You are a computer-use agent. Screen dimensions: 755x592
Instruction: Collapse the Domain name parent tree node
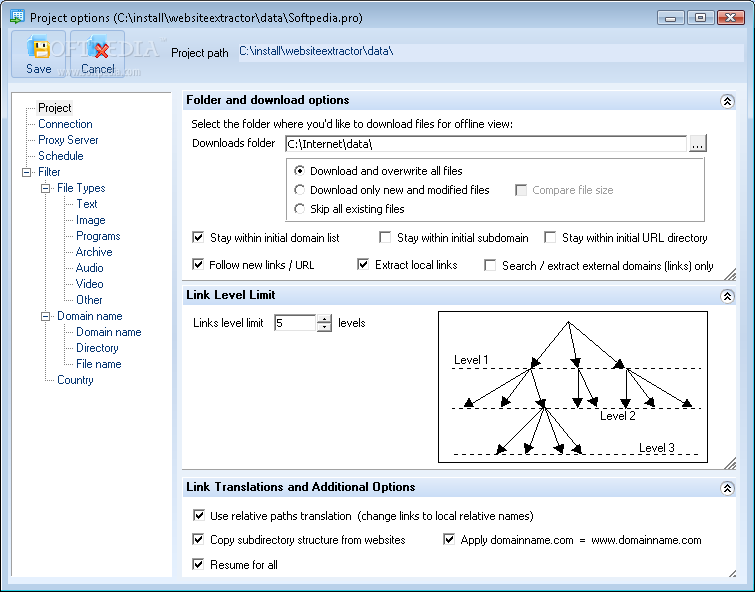click(x=45, y=316)
